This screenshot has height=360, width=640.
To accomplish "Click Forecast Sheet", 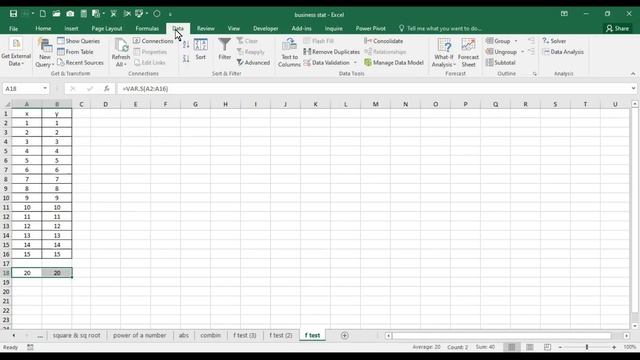I will click(x=468, y=53).
